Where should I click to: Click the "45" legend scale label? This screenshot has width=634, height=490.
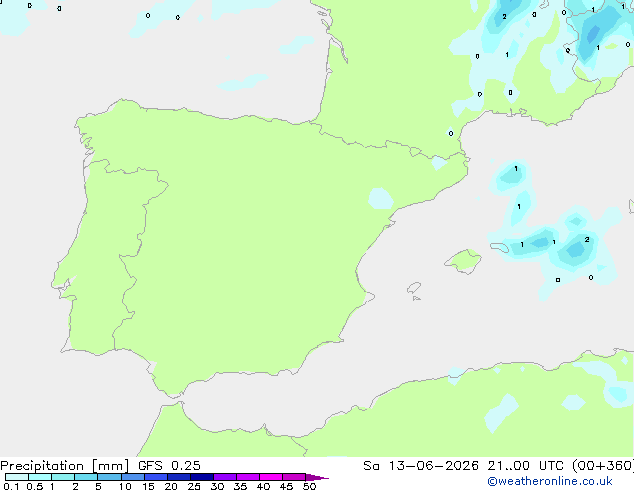(x=286, y=486)
